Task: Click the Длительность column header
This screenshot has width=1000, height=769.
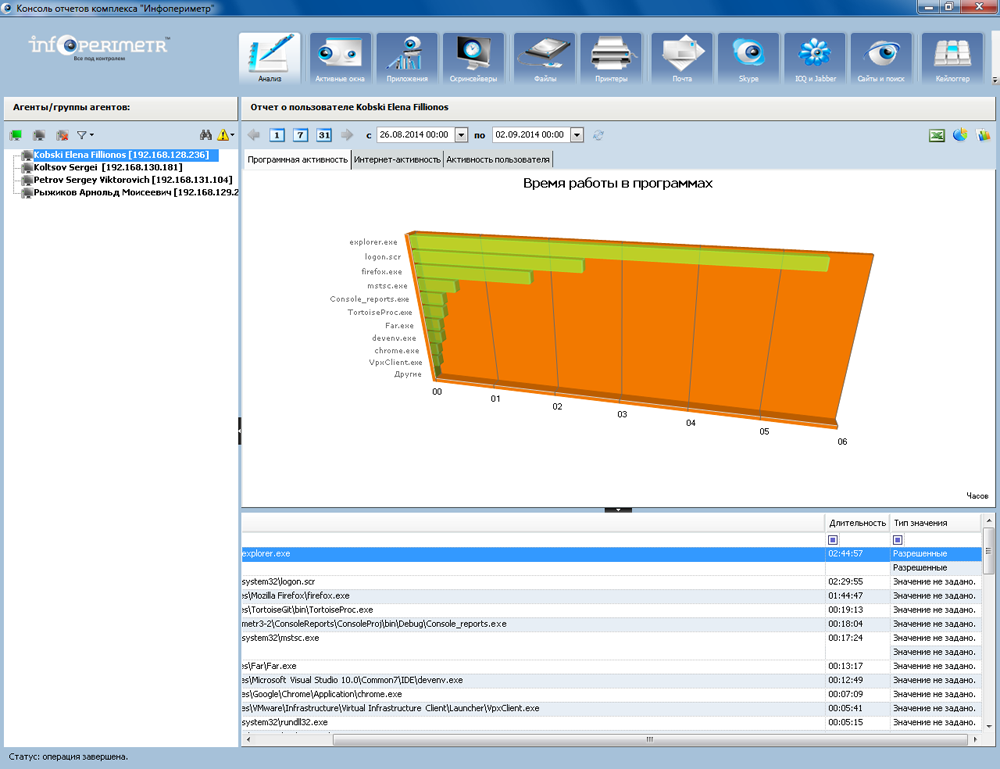Action: tap(857, 522)
